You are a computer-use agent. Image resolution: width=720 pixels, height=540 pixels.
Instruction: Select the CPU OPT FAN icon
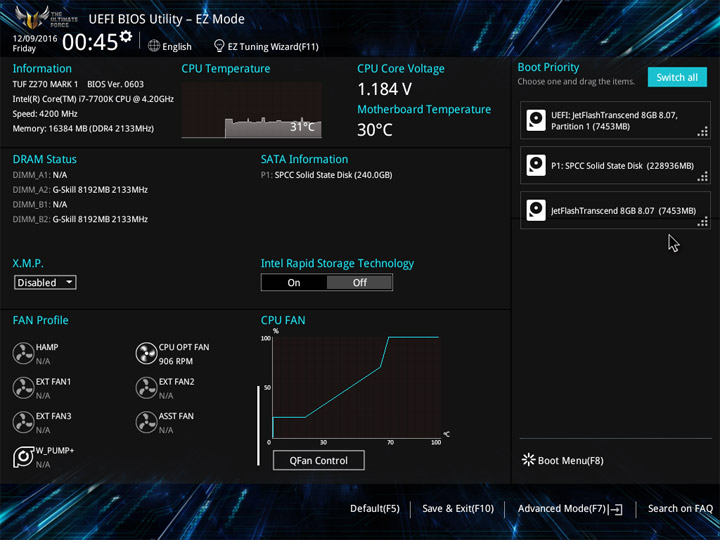click(x=146, y=354)
